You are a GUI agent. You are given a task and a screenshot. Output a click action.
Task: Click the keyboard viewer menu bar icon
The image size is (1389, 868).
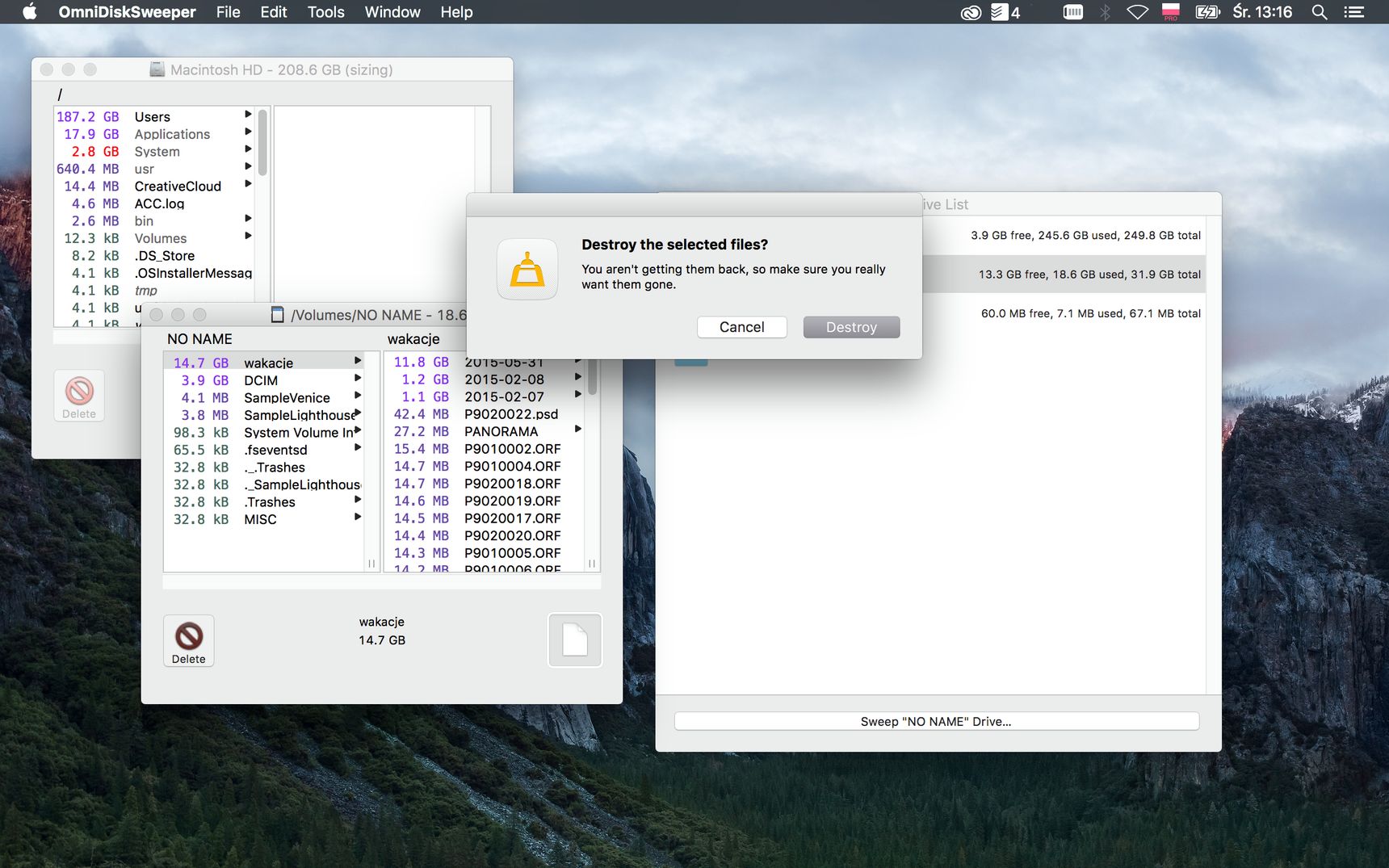tap(1073, 12)
